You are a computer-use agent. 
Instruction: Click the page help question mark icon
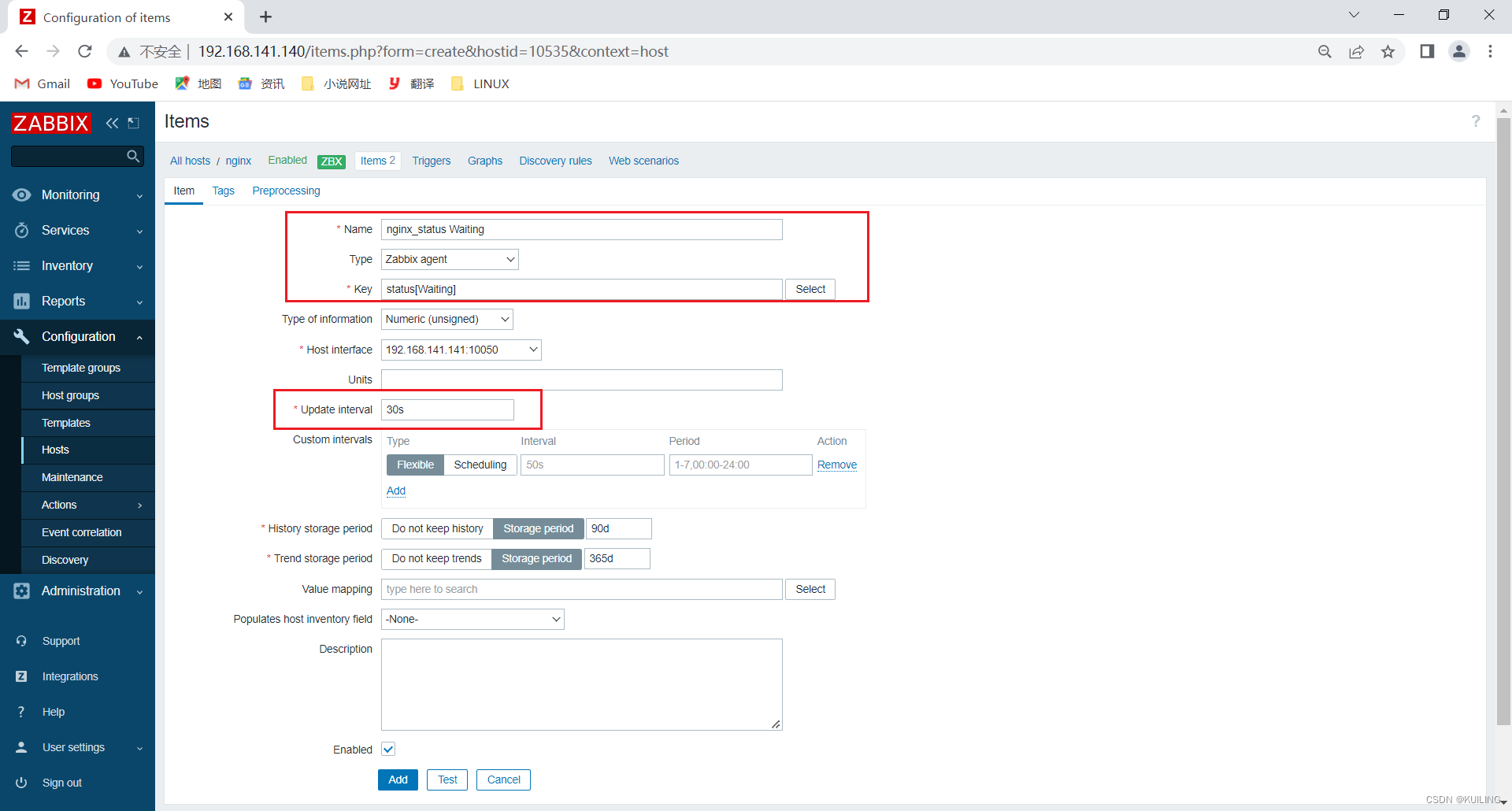pos(1476,121)
